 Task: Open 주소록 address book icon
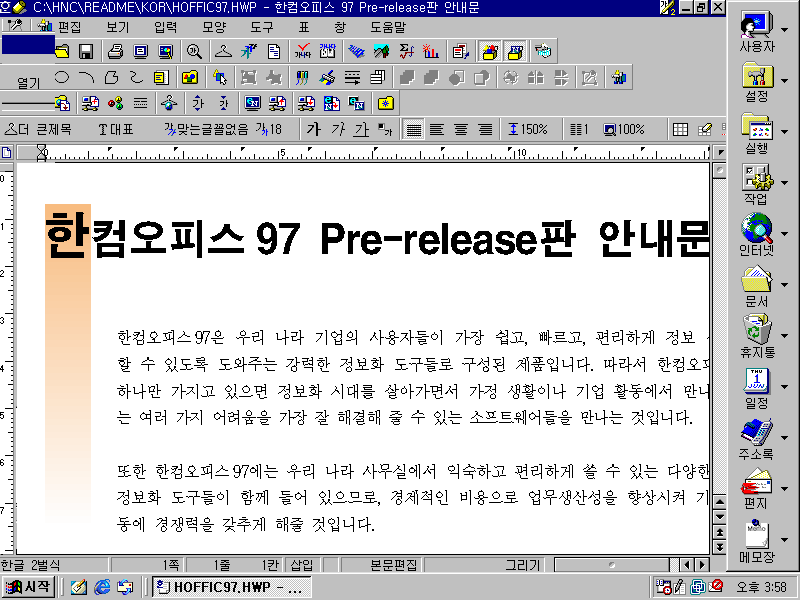tap(757, 438)
